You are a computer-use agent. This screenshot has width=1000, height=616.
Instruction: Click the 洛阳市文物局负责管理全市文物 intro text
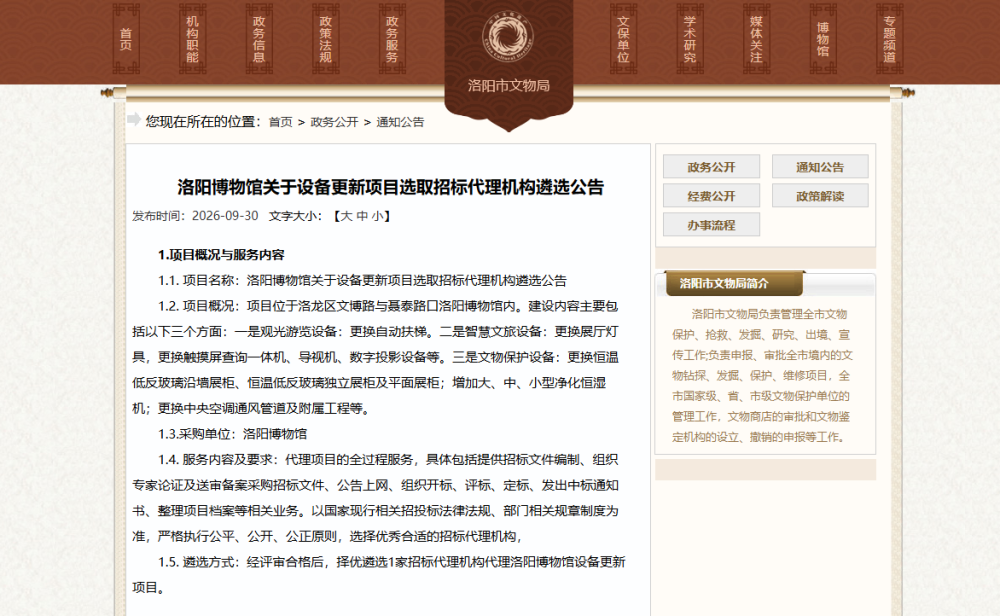point(761,376)
